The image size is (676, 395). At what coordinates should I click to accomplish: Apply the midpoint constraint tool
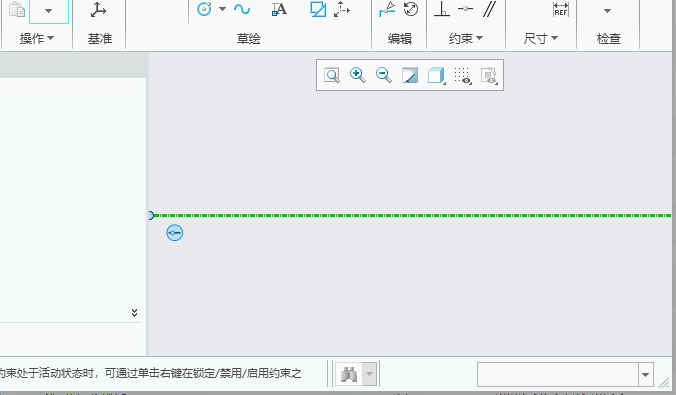[x=465, y=9]
